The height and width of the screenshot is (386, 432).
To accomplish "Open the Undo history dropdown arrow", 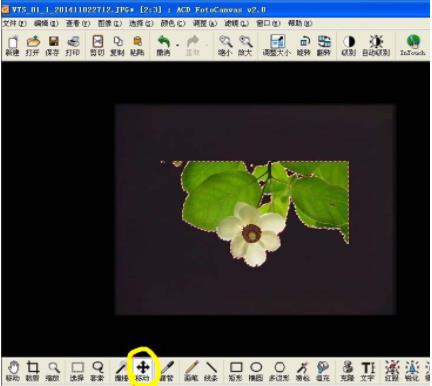I will click(x=178, y=45).
